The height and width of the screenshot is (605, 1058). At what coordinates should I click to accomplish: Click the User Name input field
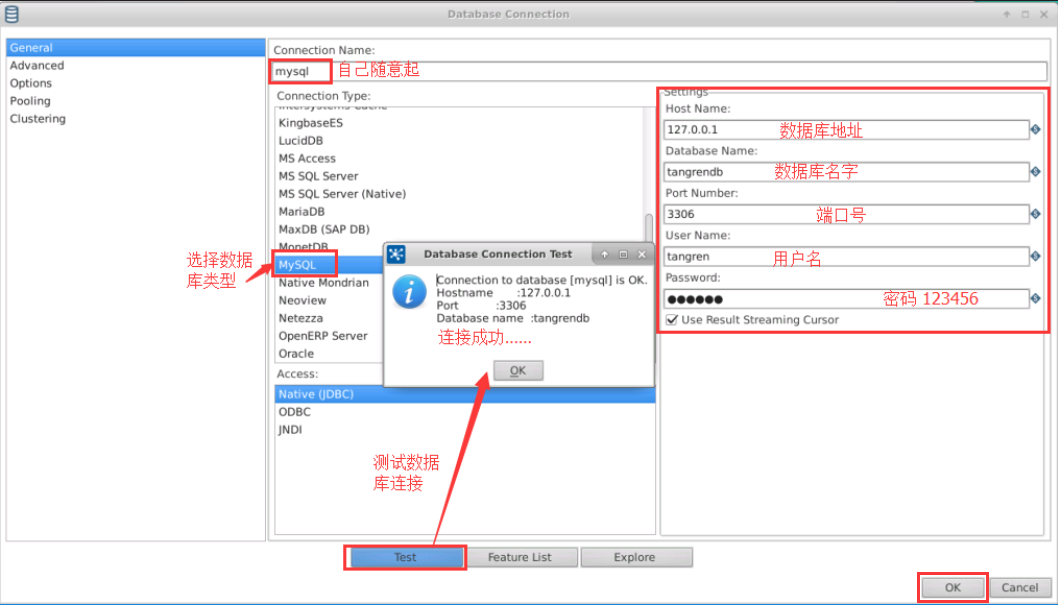click(x=846, y=256)
